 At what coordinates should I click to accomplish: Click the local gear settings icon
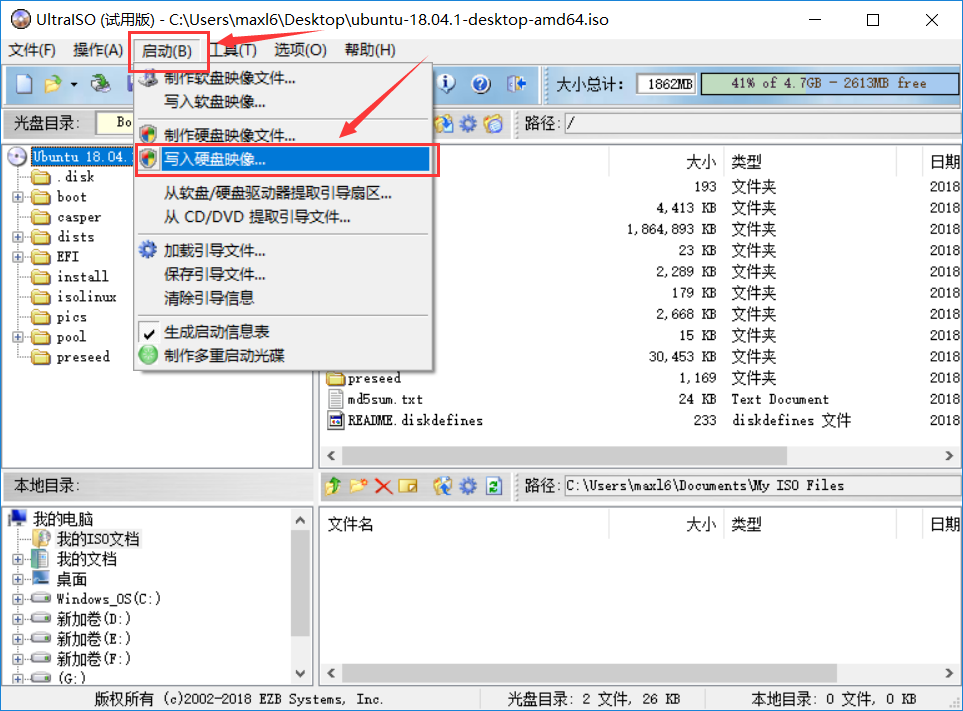(468, 486)
